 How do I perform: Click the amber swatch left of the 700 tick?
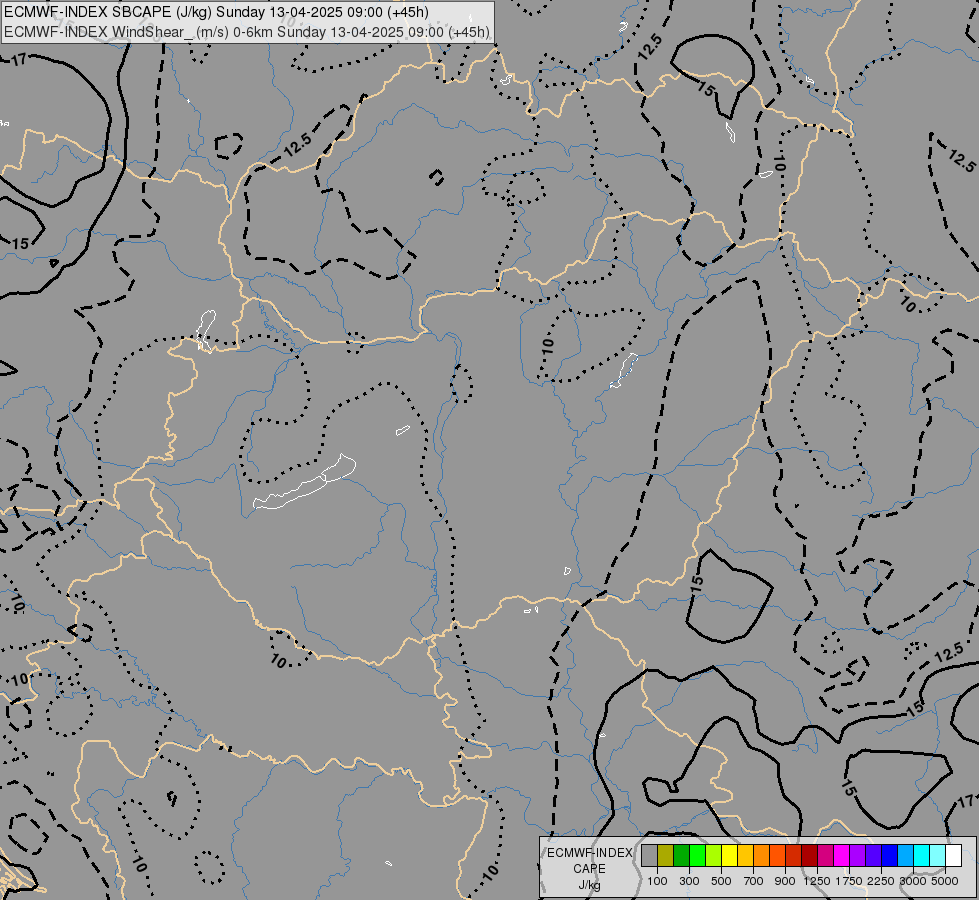click(x=745, y=855)
